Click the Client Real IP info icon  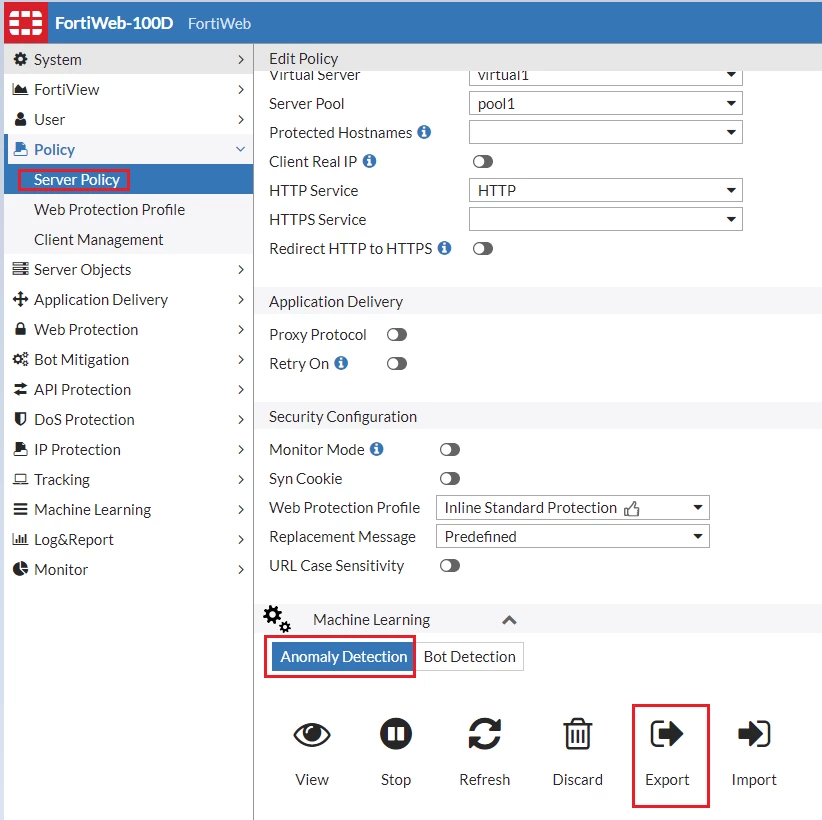[x=370, y=161]
